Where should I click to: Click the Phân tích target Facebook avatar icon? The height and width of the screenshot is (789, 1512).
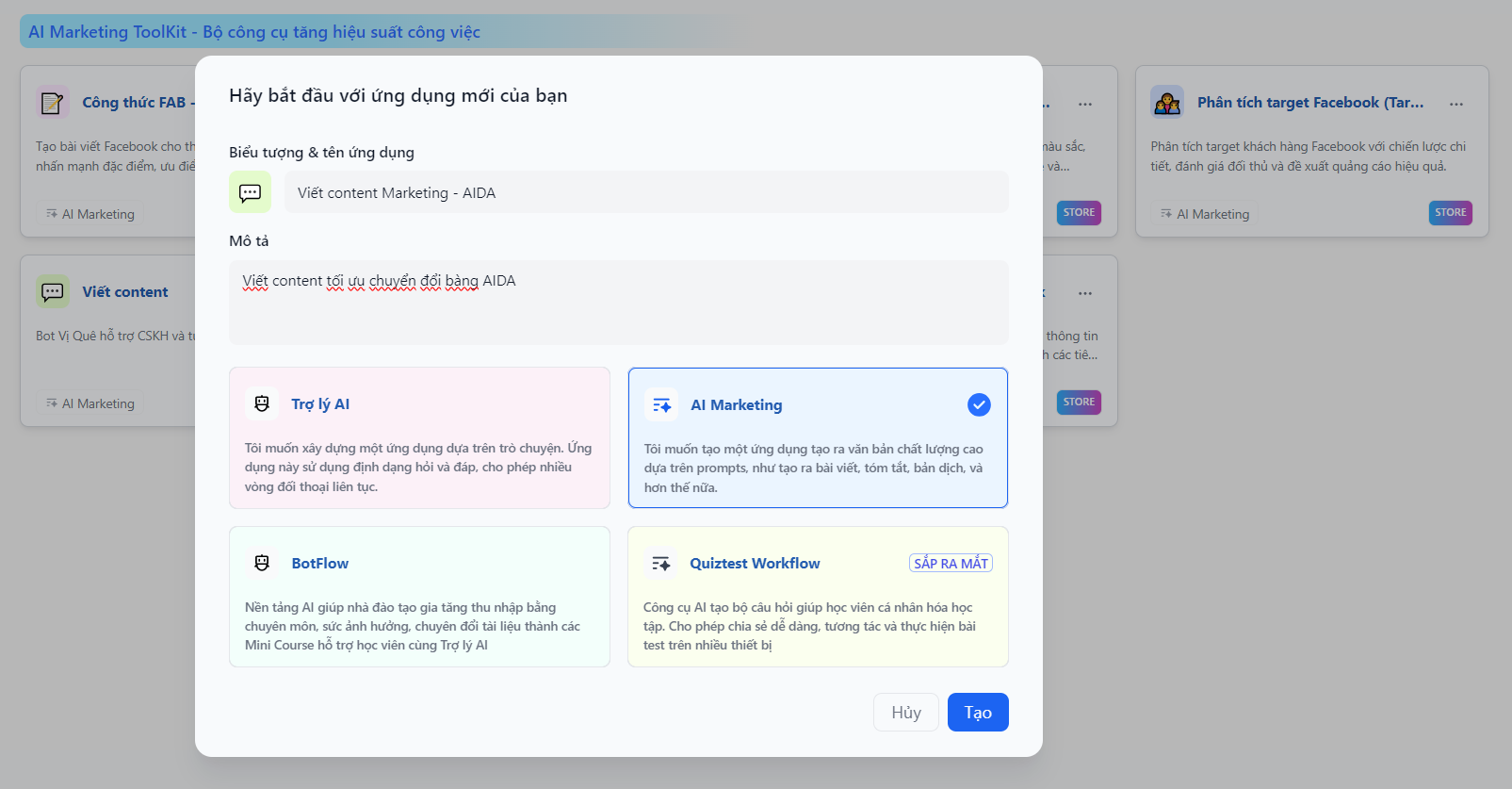click(1167, 102)
